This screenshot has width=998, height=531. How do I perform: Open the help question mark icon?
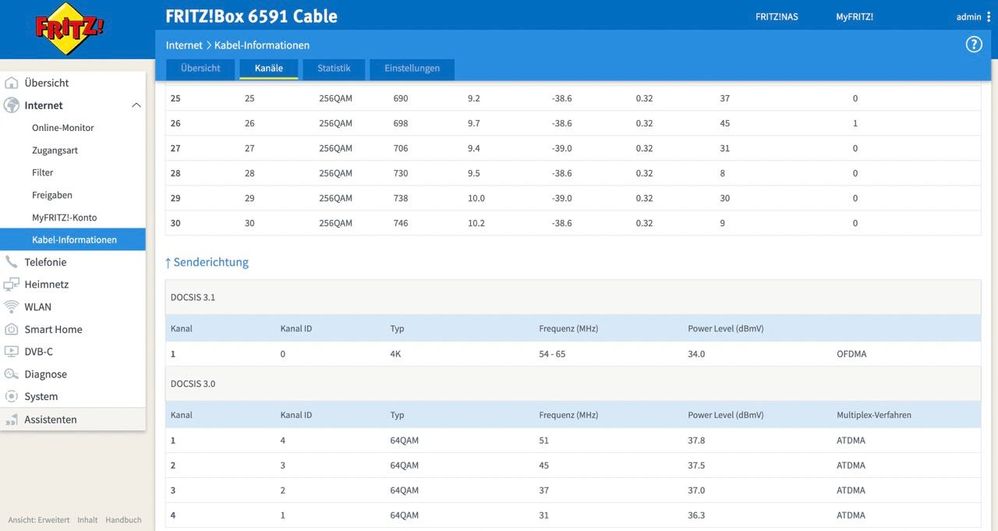tap(974, 45)
